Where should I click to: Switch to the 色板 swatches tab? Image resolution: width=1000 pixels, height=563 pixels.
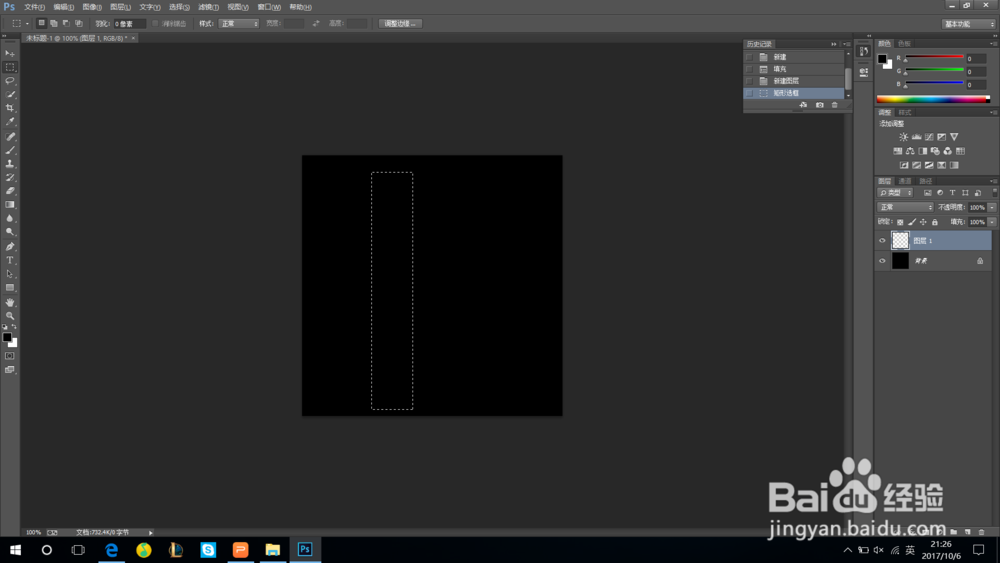pos(905,43)
